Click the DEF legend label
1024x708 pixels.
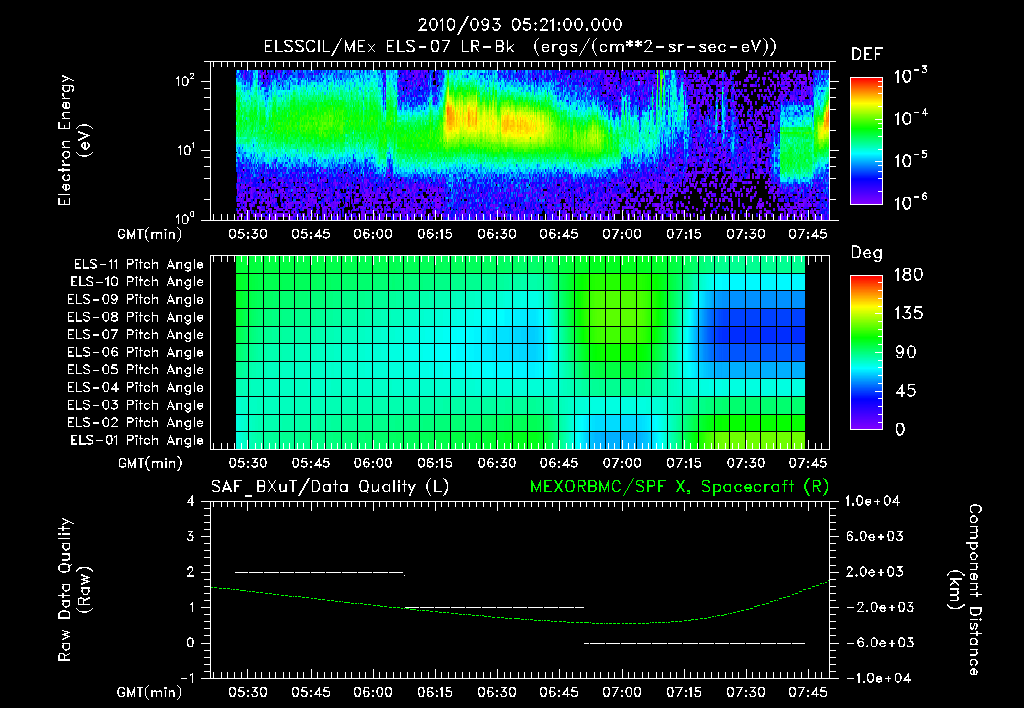[866, 55]
